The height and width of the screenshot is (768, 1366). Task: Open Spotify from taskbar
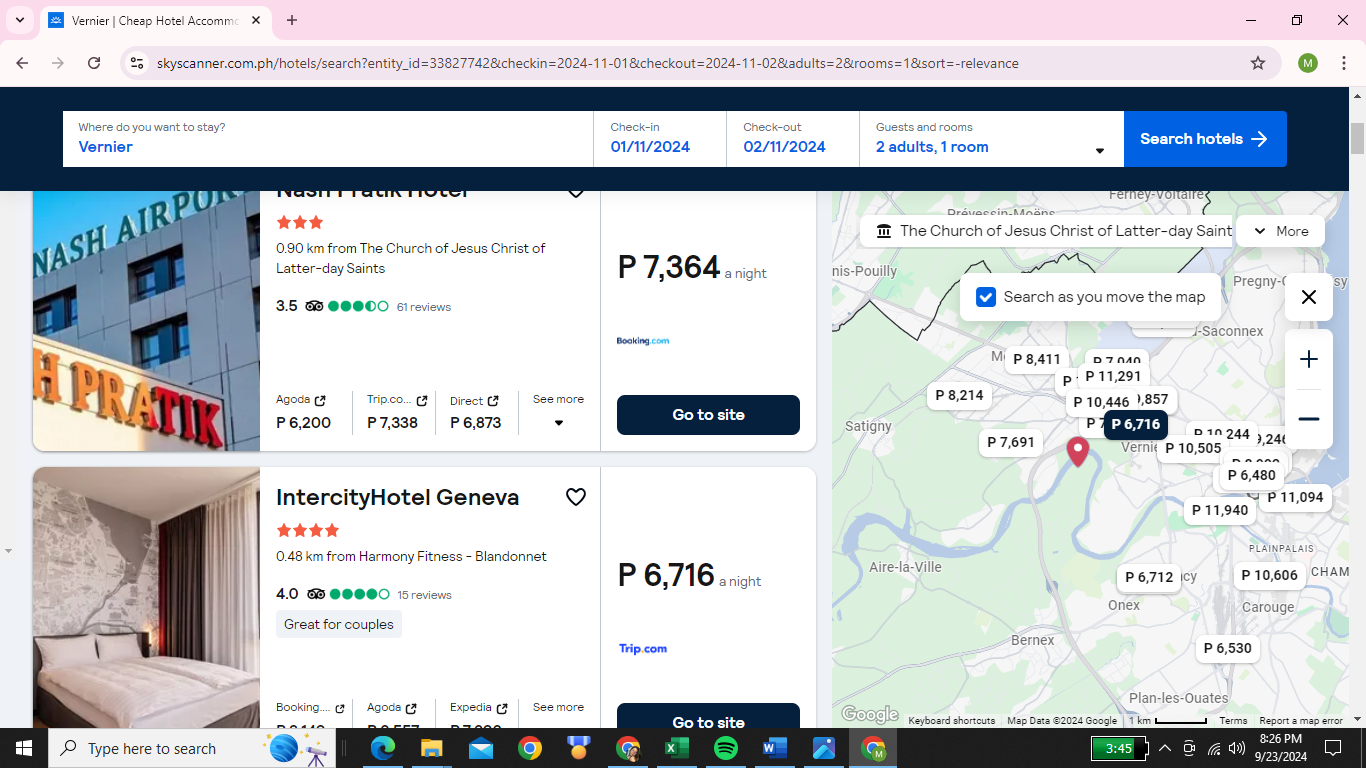(x=726, y=748)
